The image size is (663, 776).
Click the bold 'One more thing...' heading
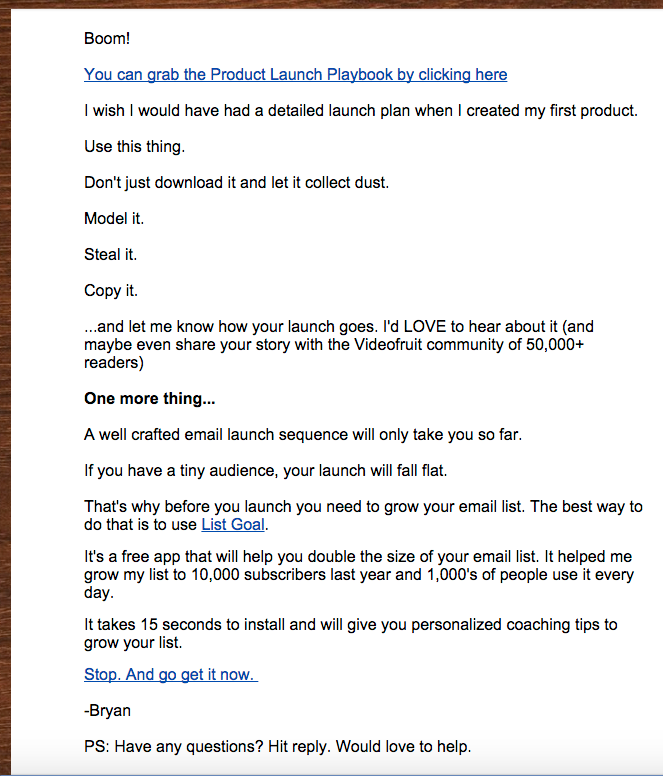(149, 398)
